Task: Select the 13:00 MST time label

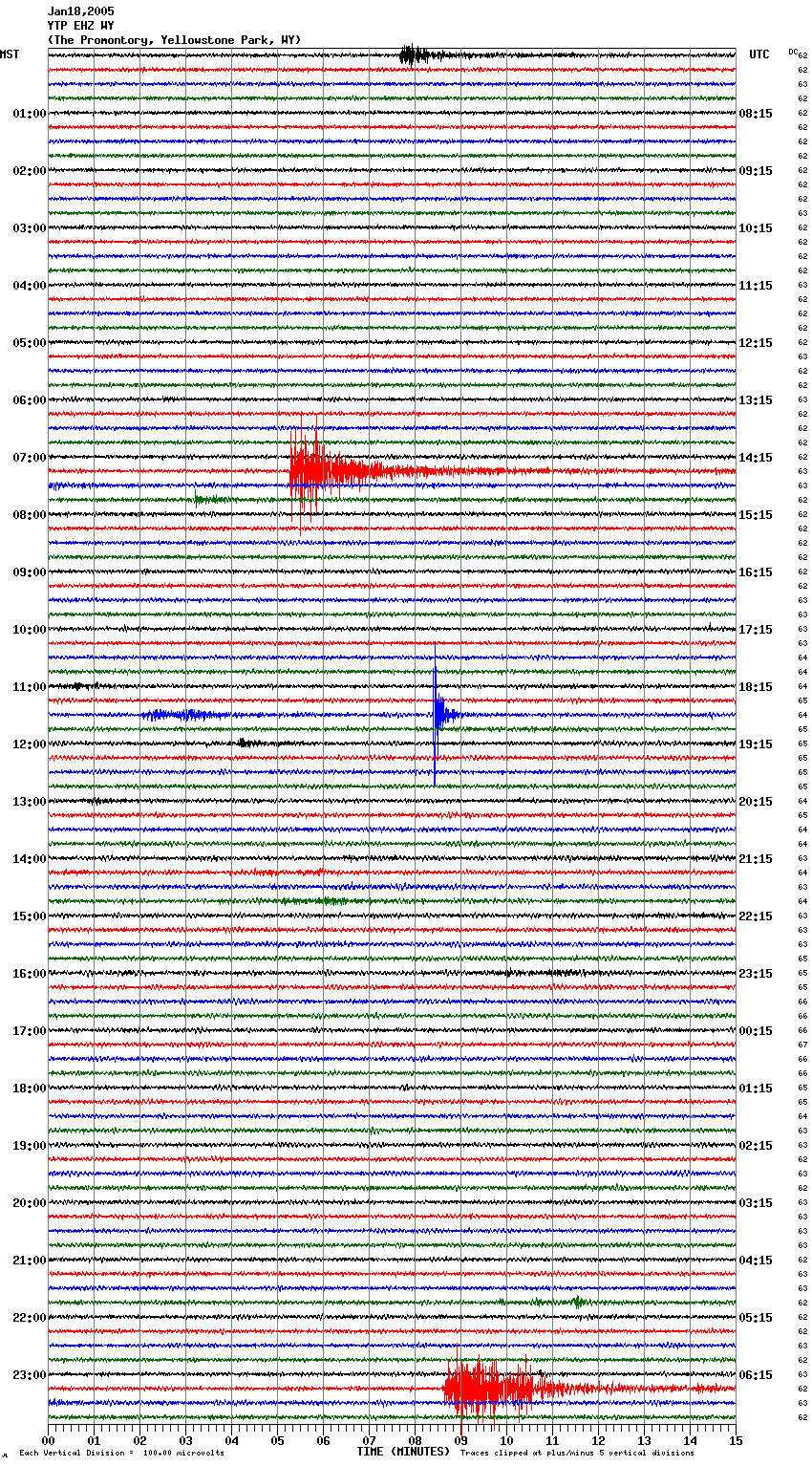Action: (30, 802)
